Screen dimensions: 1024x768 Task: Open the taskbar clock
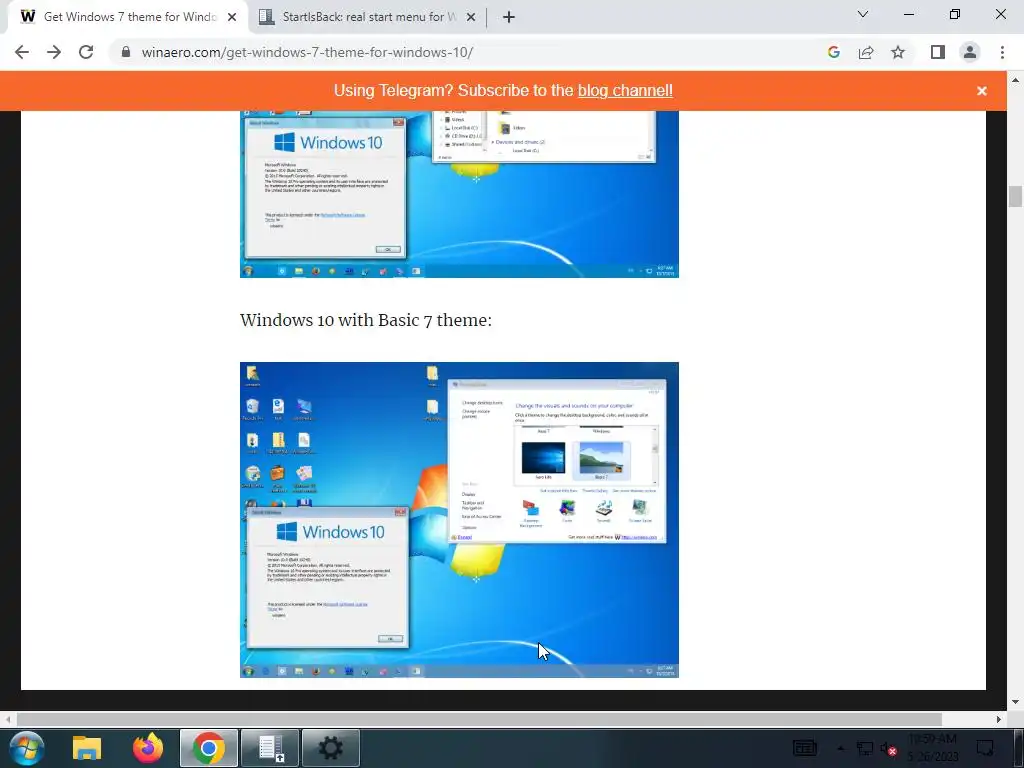(x=933, y=748)
